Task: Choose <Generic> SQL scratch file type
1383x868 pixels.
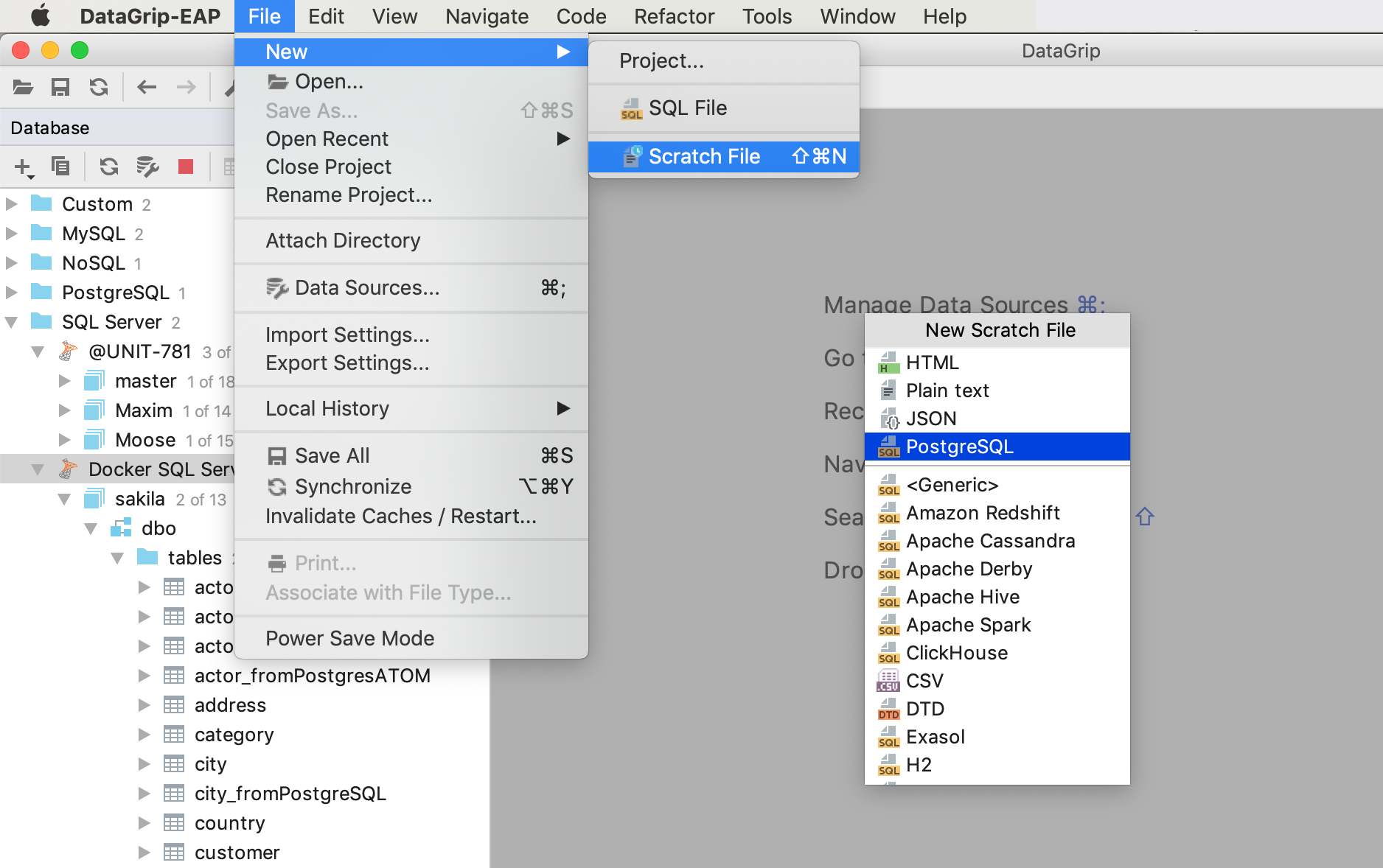Action: point(997,485)
